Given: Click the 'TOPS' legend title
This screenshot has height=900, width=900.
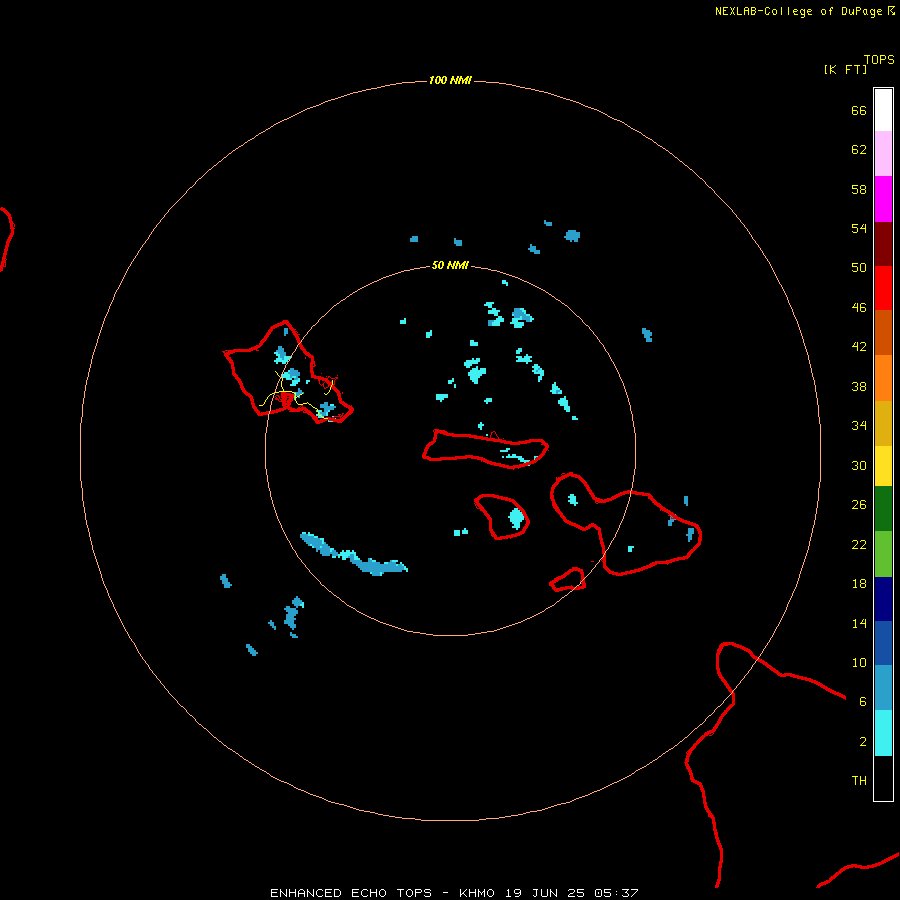Looking at the screenshot, I should [x=879, y=59].
